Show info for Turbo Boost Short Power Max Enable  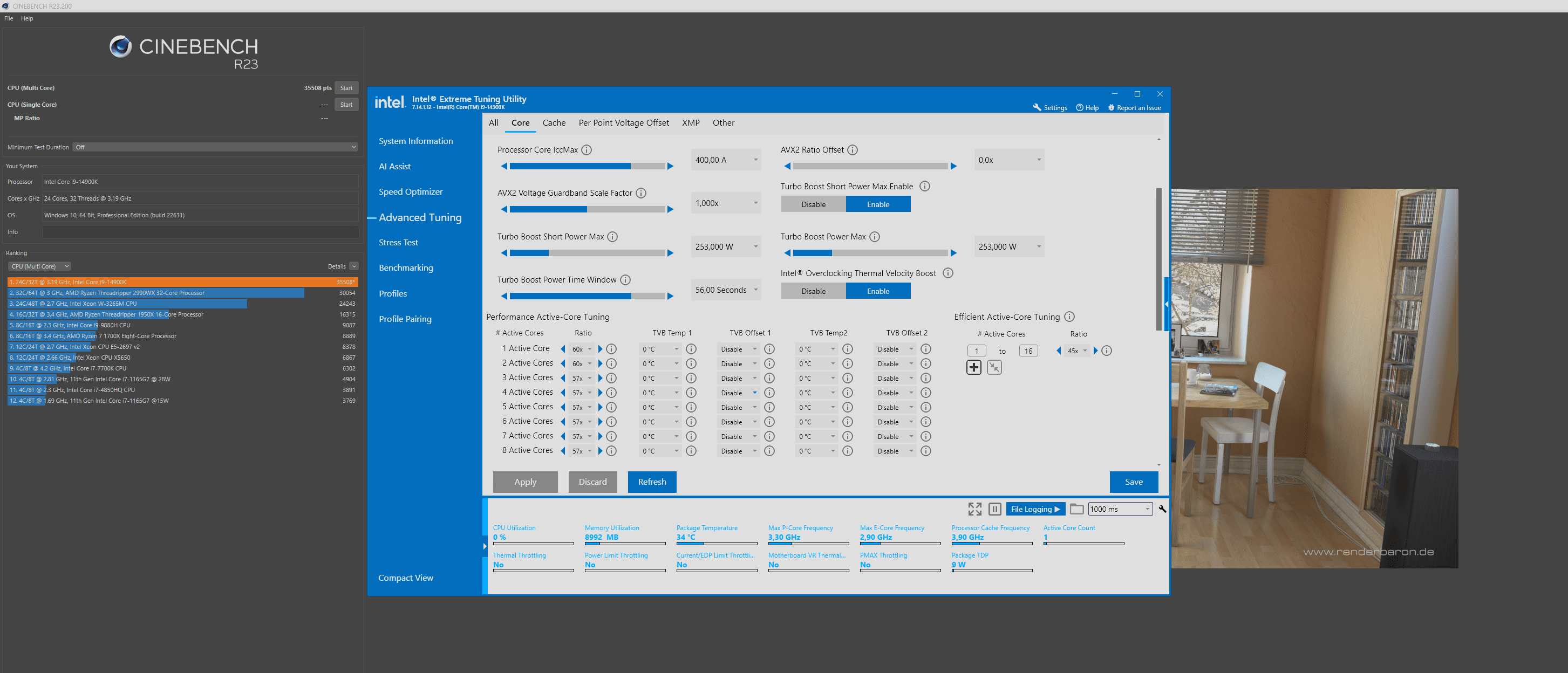tap(925, 186)
